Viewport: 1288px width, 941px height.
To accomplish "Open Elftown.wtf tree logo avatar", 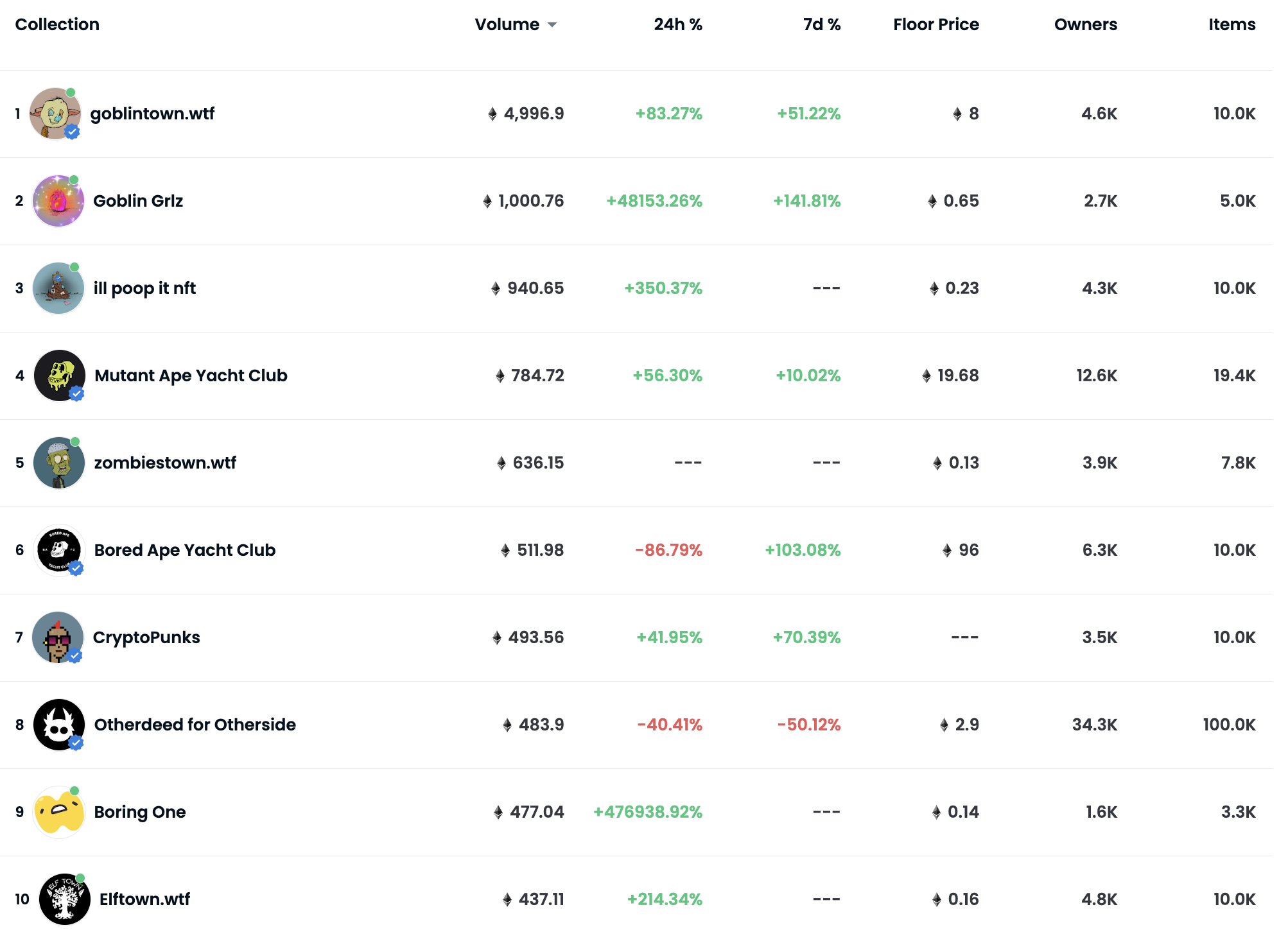I will click(x=65, y=899).
